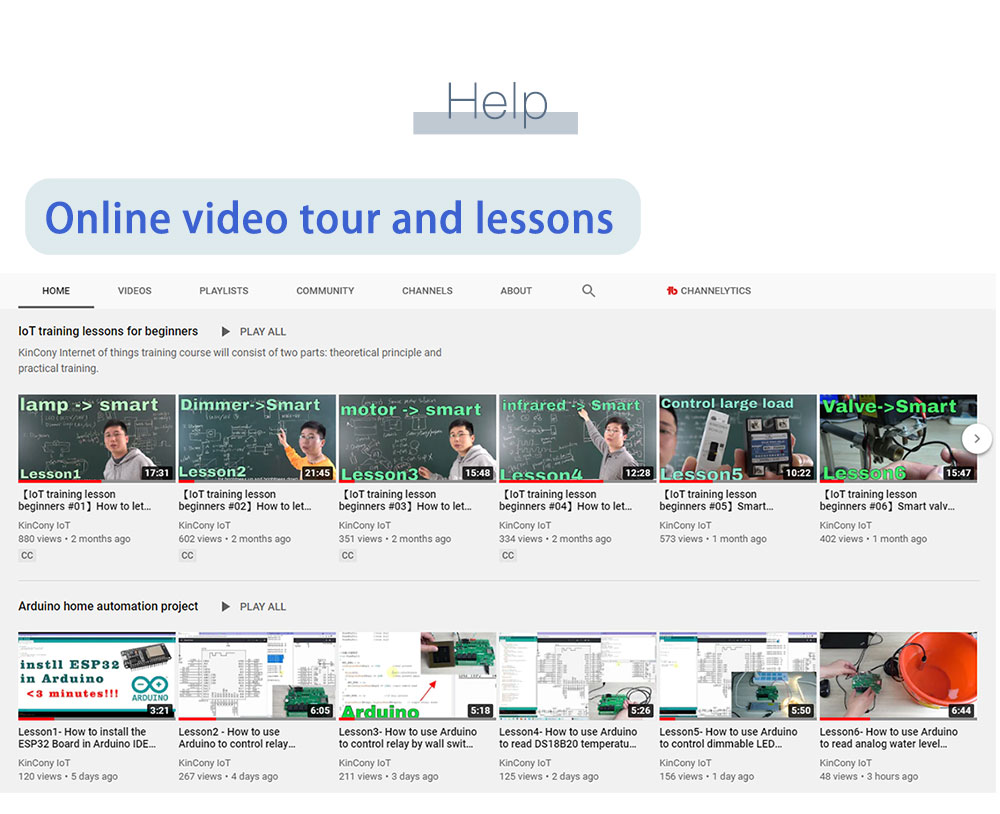Click CC badge under lesson #04 video
The image size is (1000, 814).
[x=508, y=556]
